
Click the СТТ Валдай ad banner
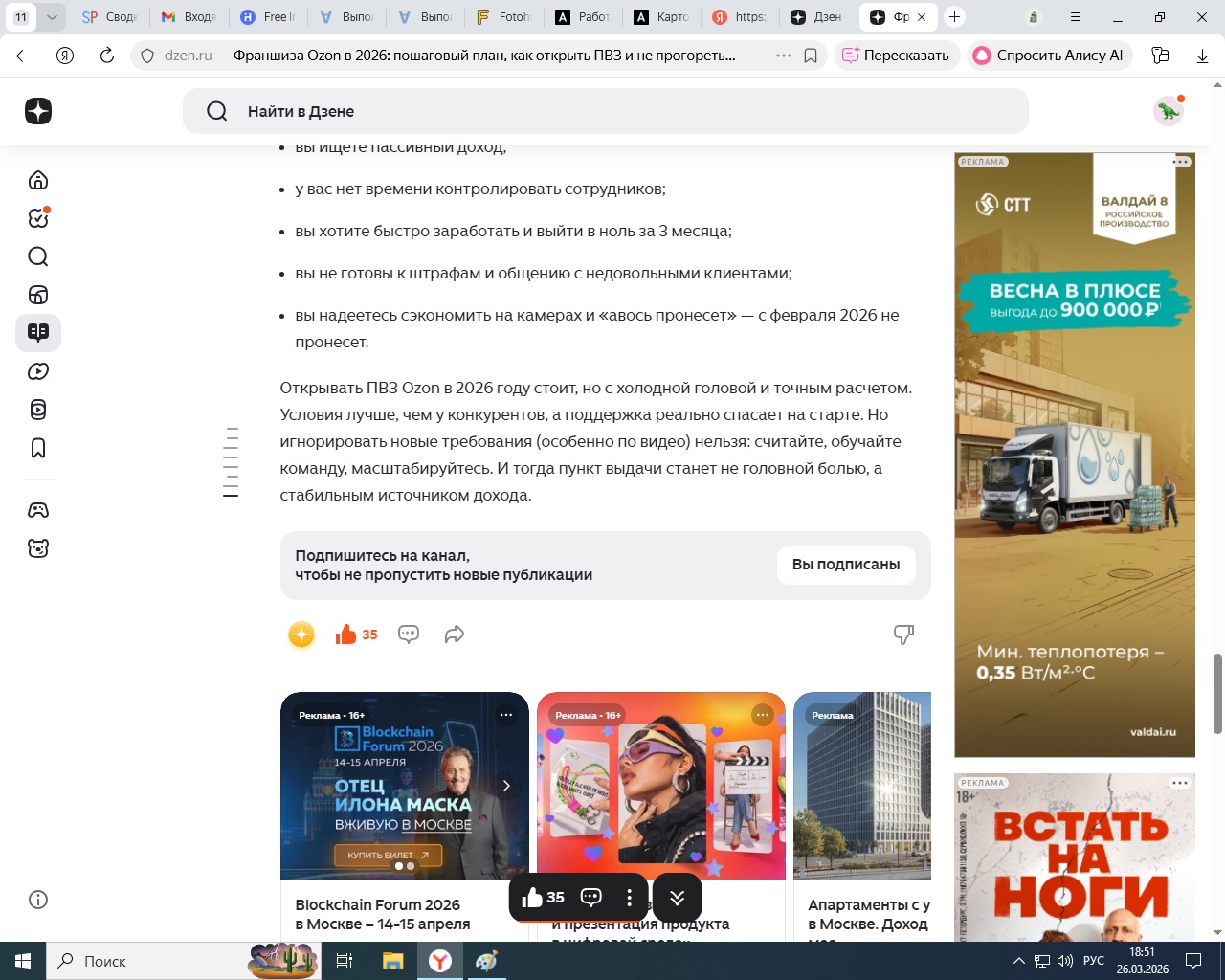[x=1075, y=456]
